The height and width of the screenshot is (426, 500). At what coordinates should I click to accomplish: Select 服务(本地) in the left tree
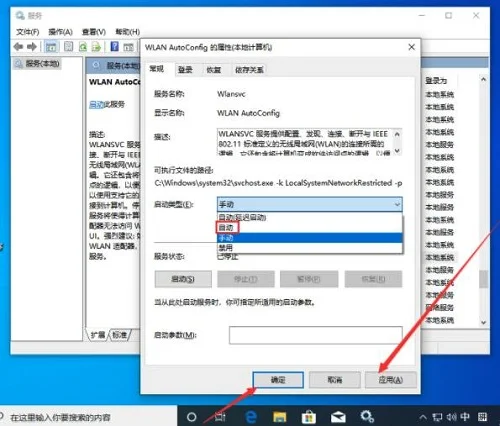click(42, 63)
